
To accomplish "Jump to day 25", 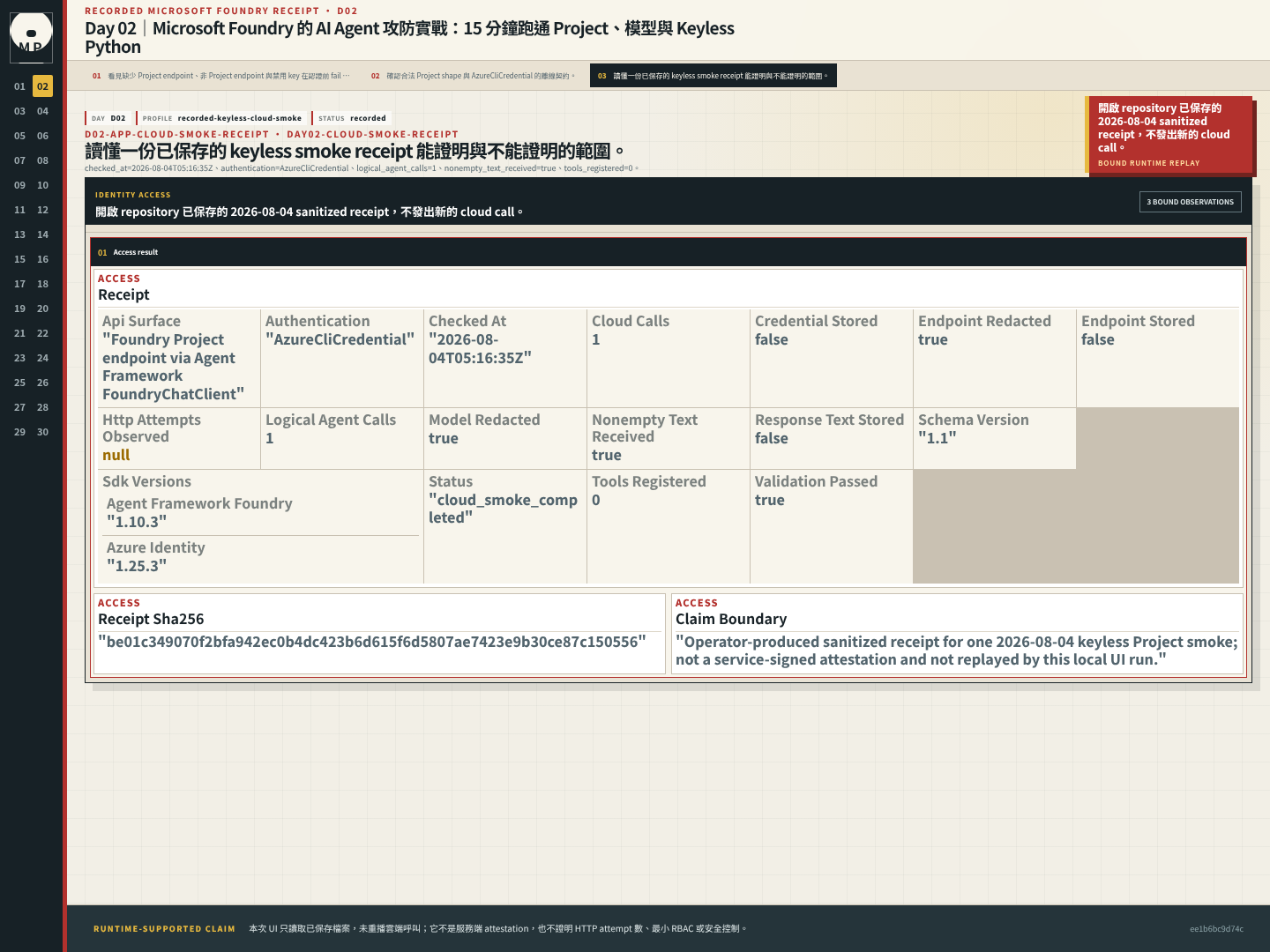I will point(19,383).
